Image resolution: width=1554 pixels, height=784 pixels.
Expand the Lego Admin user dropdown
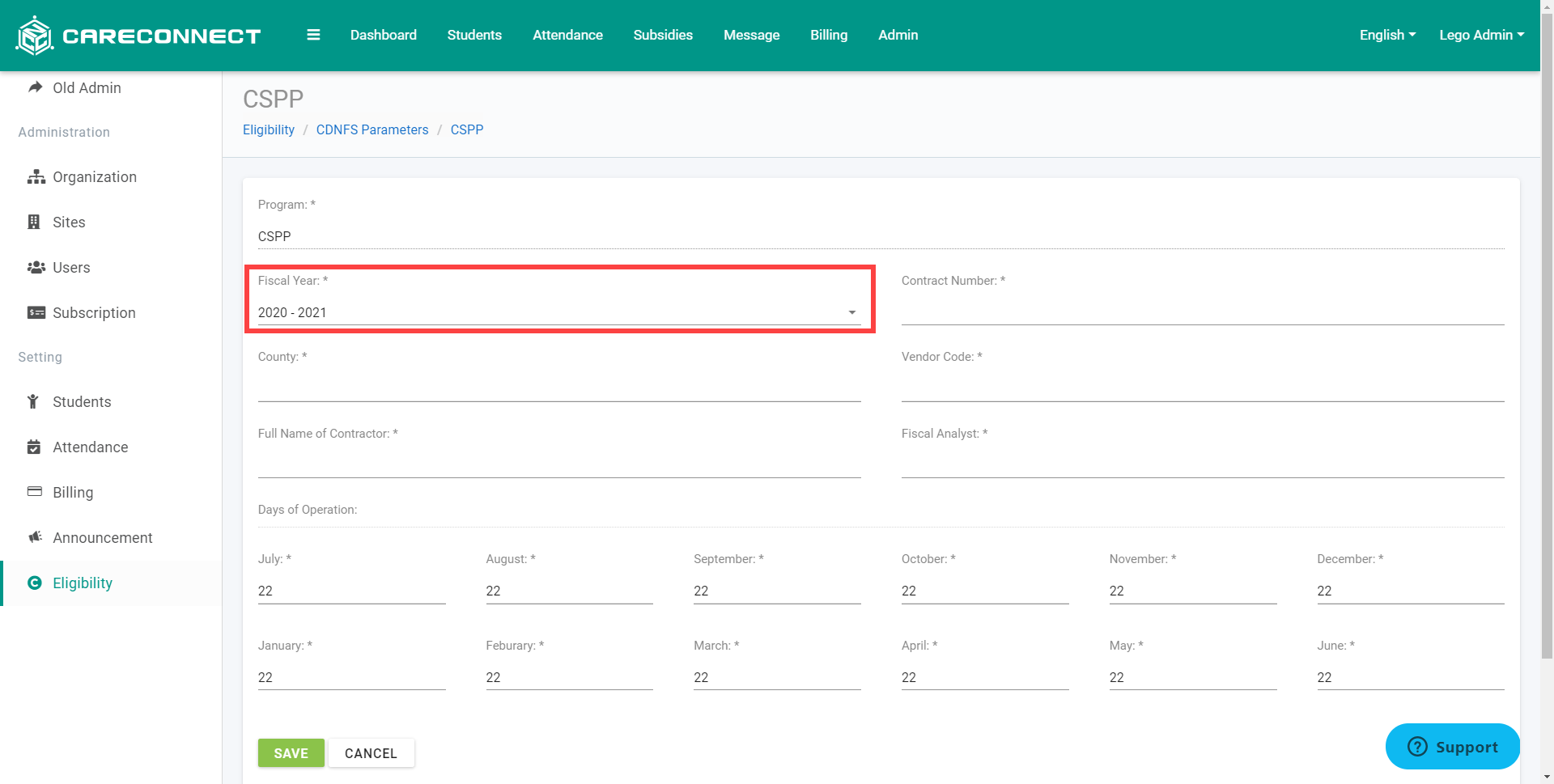pos(1481,35)
